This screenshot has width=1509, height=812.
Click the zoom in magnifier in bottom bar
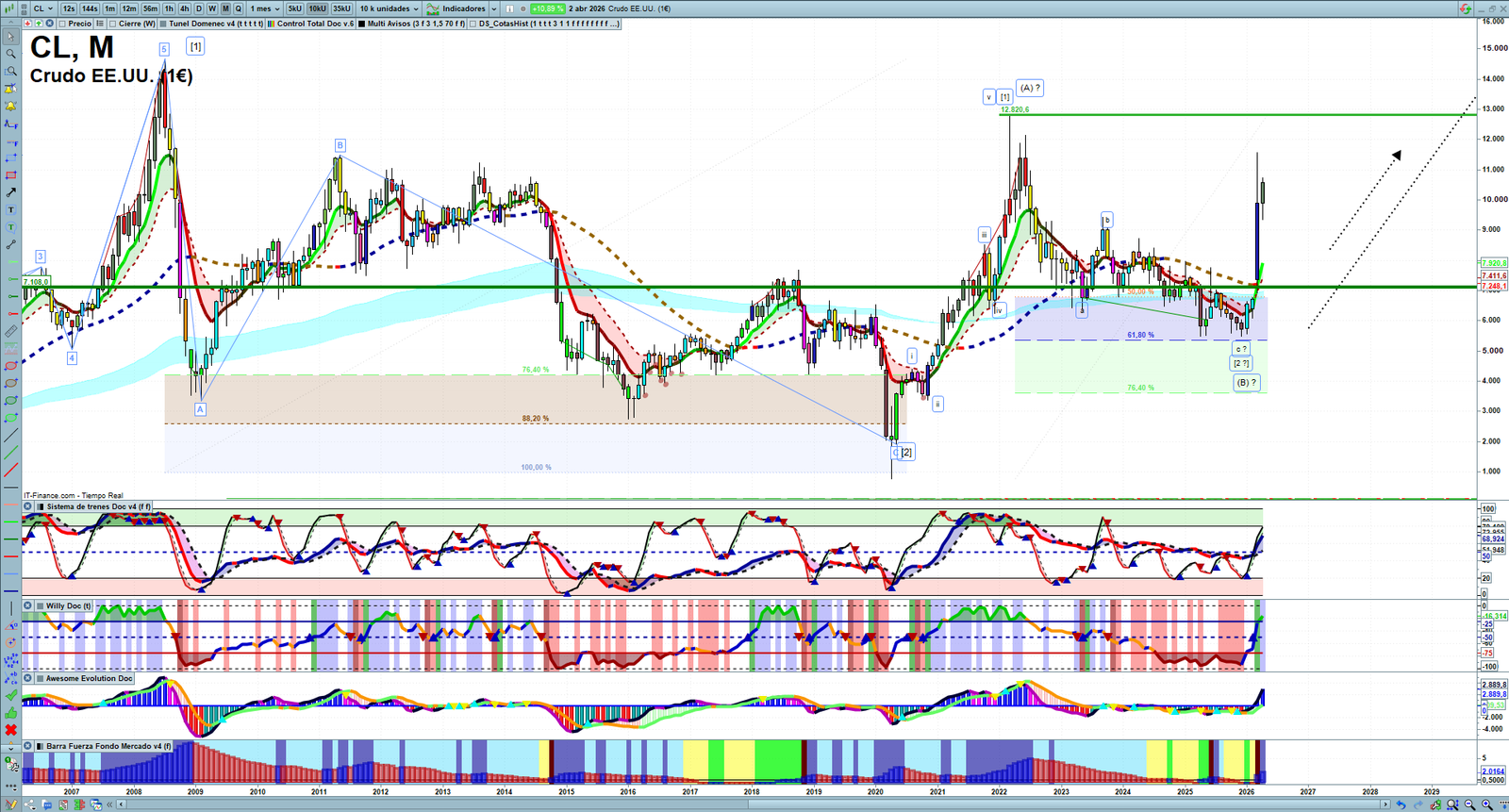(x=1486, y=804)
